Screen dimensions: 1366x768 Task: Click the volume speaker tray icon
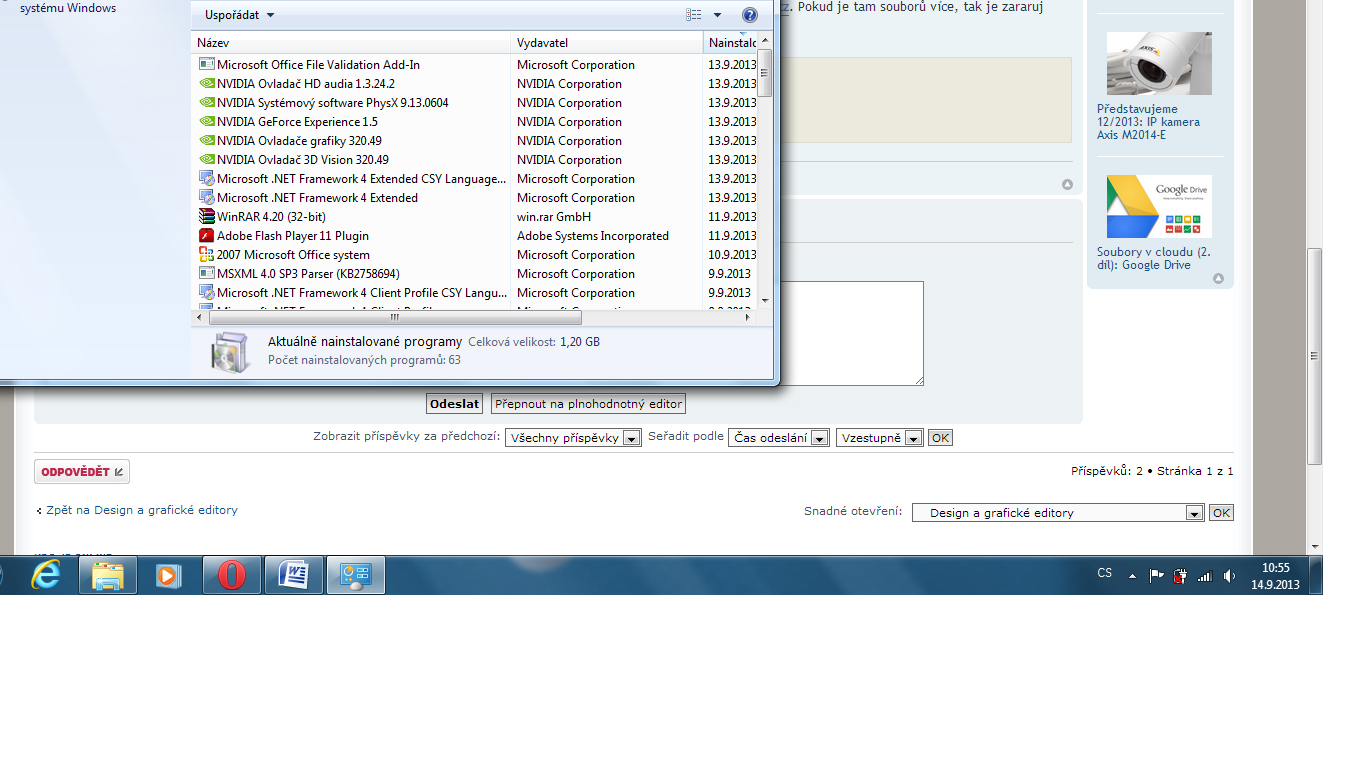[1229, 576]
